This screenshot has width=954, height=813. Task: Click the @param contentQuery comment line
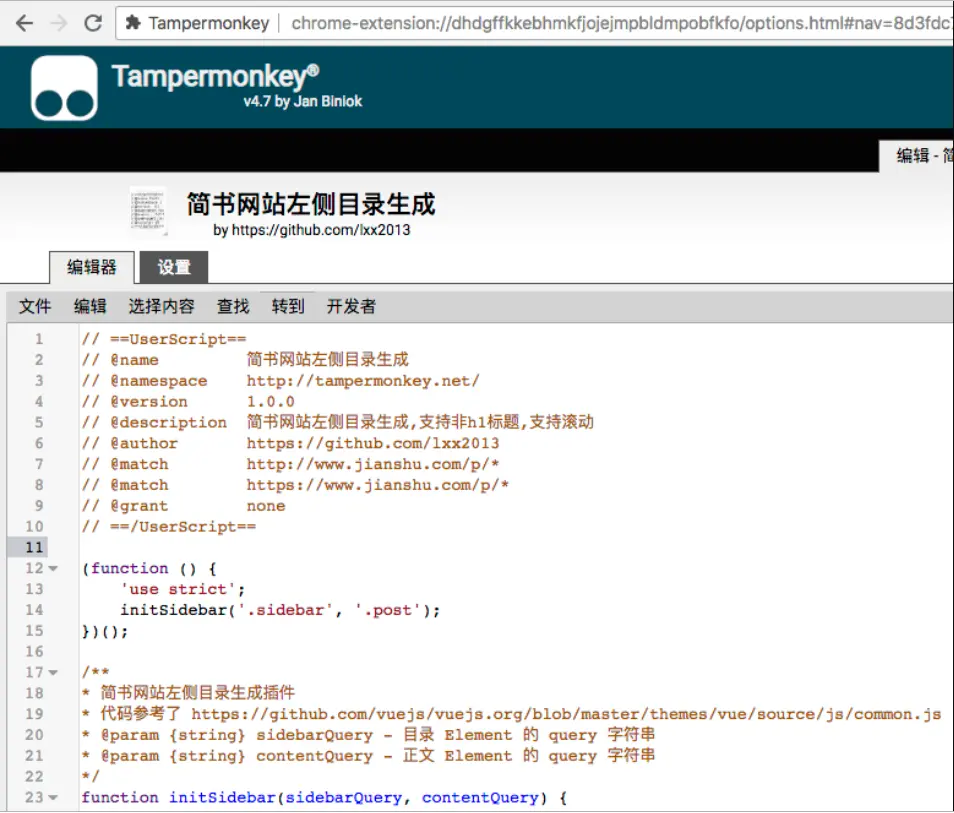(x=369, y=755)
